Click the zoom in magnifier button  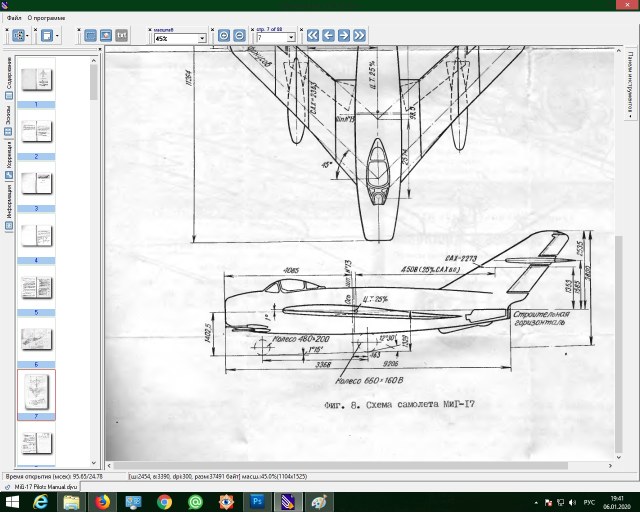224,35
